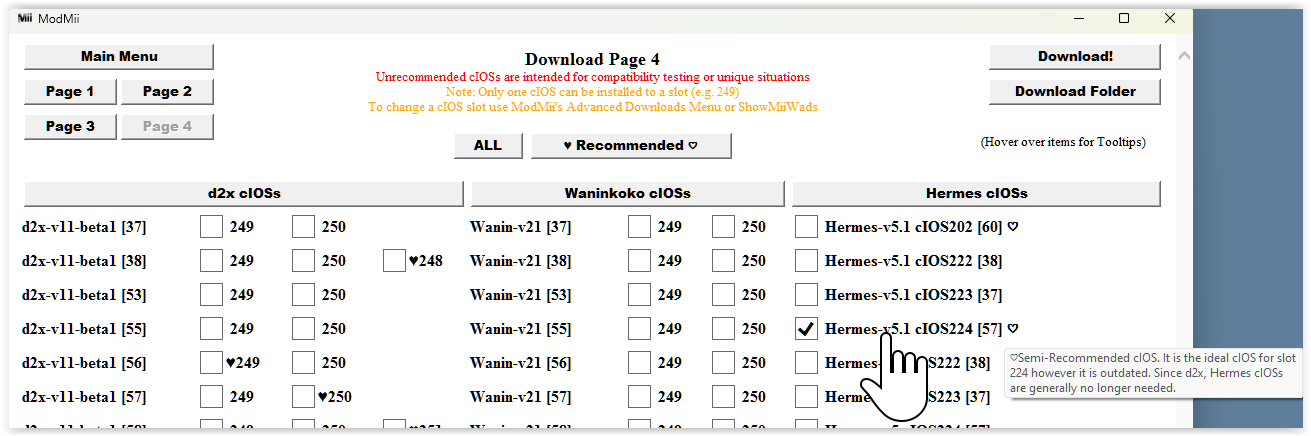Screen dimensions: 1311x436
Task: Check slot 250 for Wanin-v21 [37]
Action: [x=723, y=227]
